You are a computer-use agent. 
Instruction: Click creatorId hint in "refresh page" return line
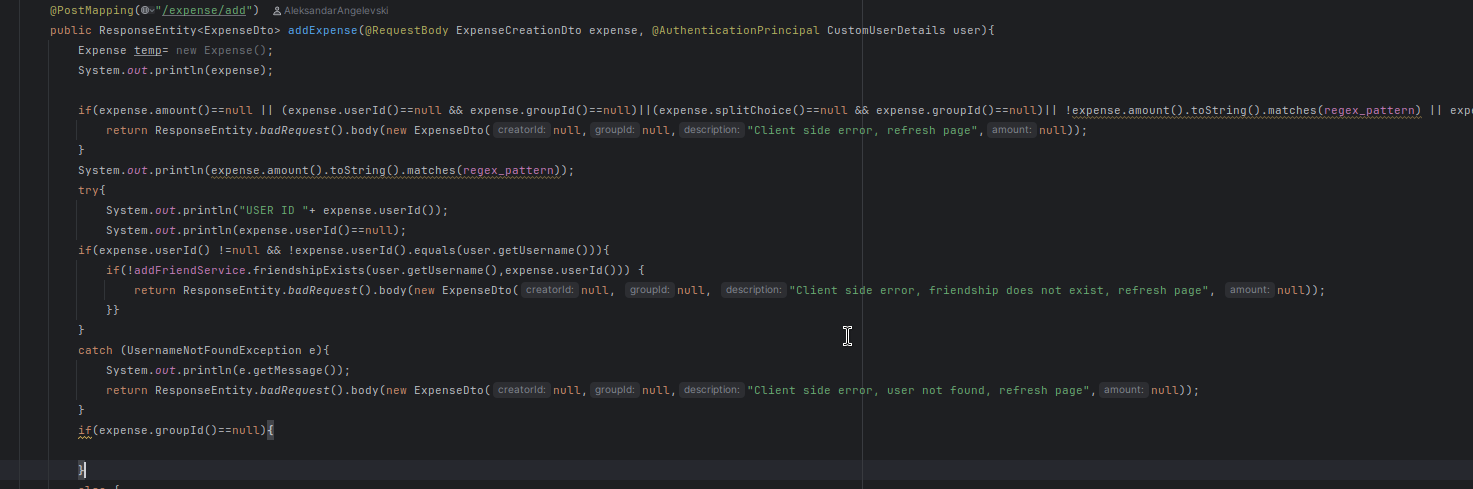521,130
